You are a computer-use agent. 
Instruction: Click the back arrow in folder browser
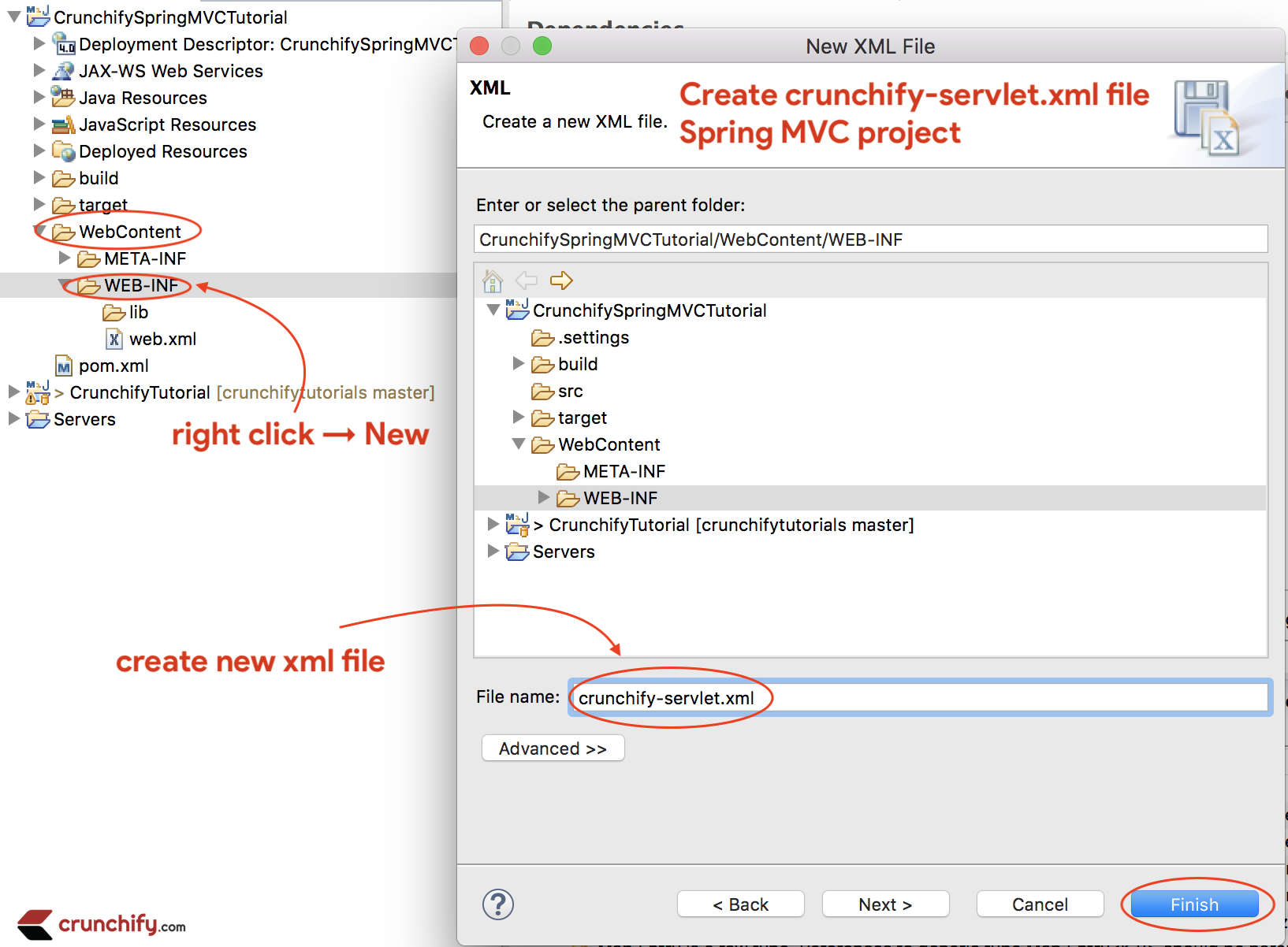526,280
